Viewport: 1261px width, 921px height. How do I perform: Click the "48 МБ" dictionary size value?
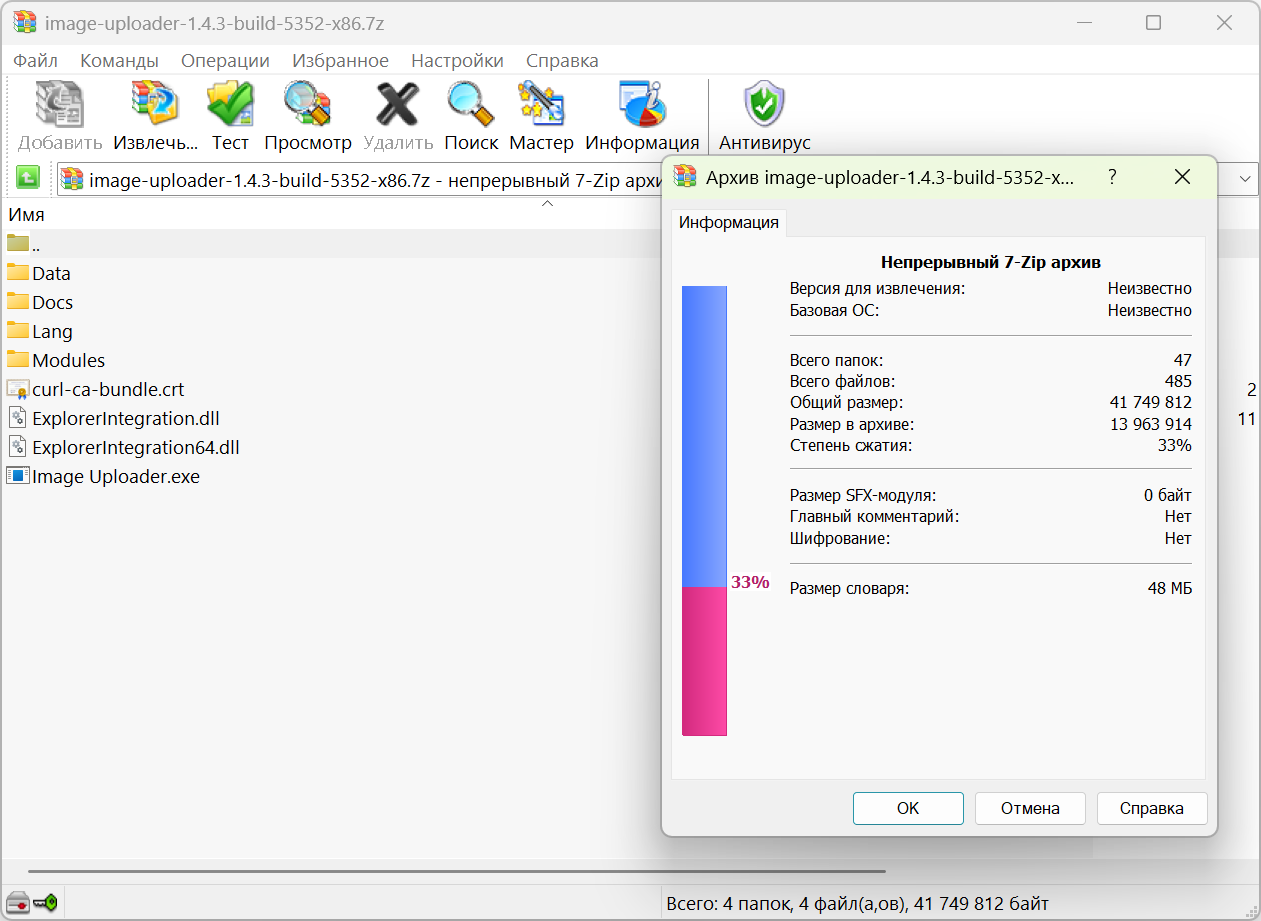(1170, 588)
